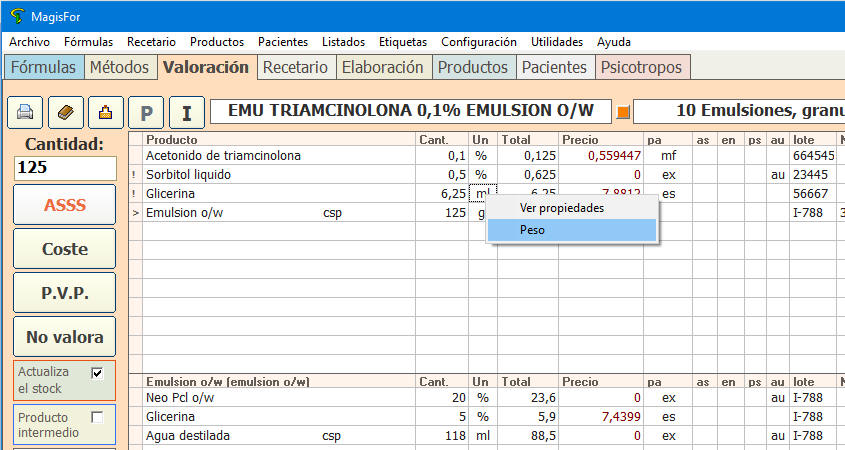Switch to the Métodos tab
This screenshot has width=845, height=450.
click(119, 67)
